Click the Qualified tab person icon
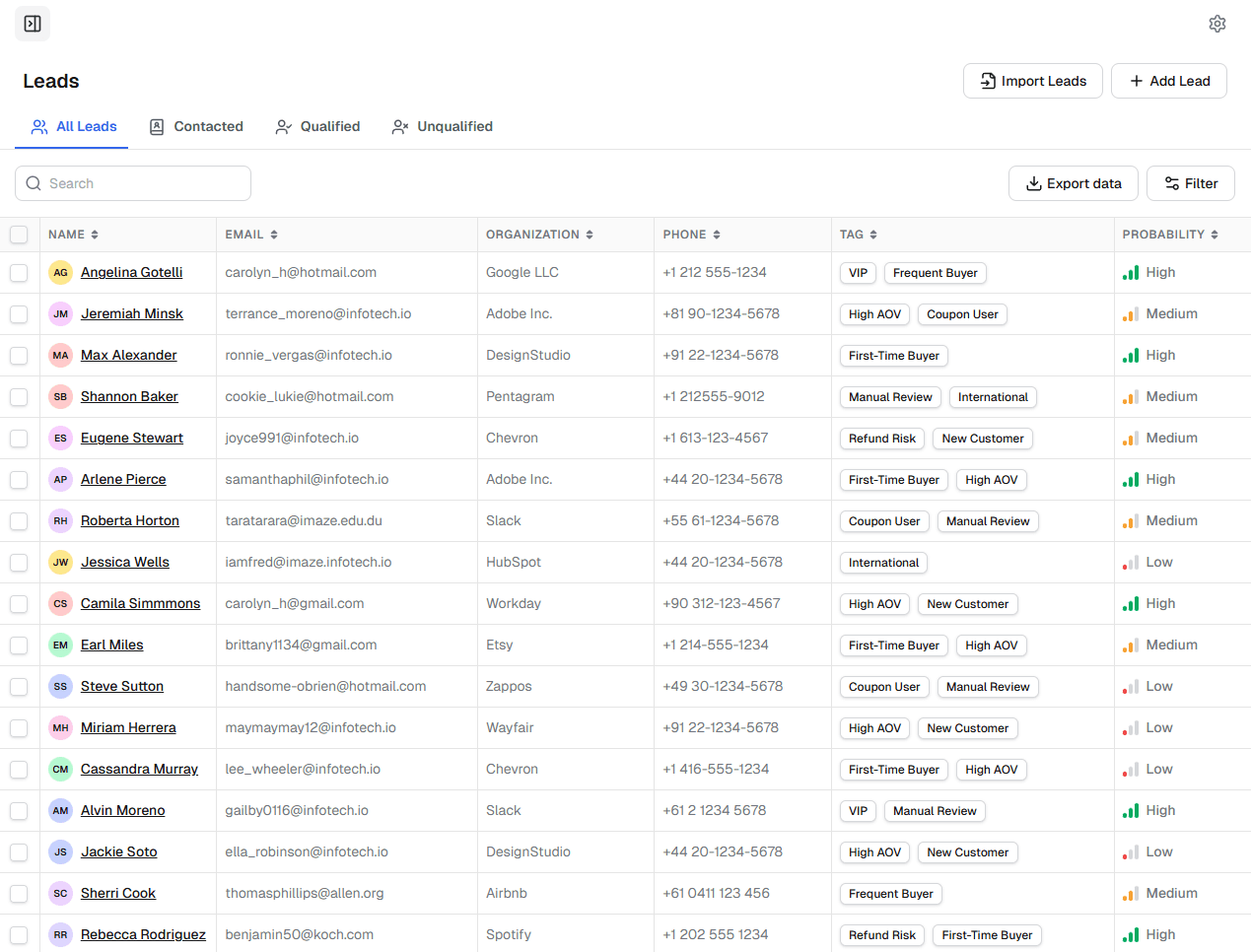This screenshot has height=952, width=1251. pos(284,127)
